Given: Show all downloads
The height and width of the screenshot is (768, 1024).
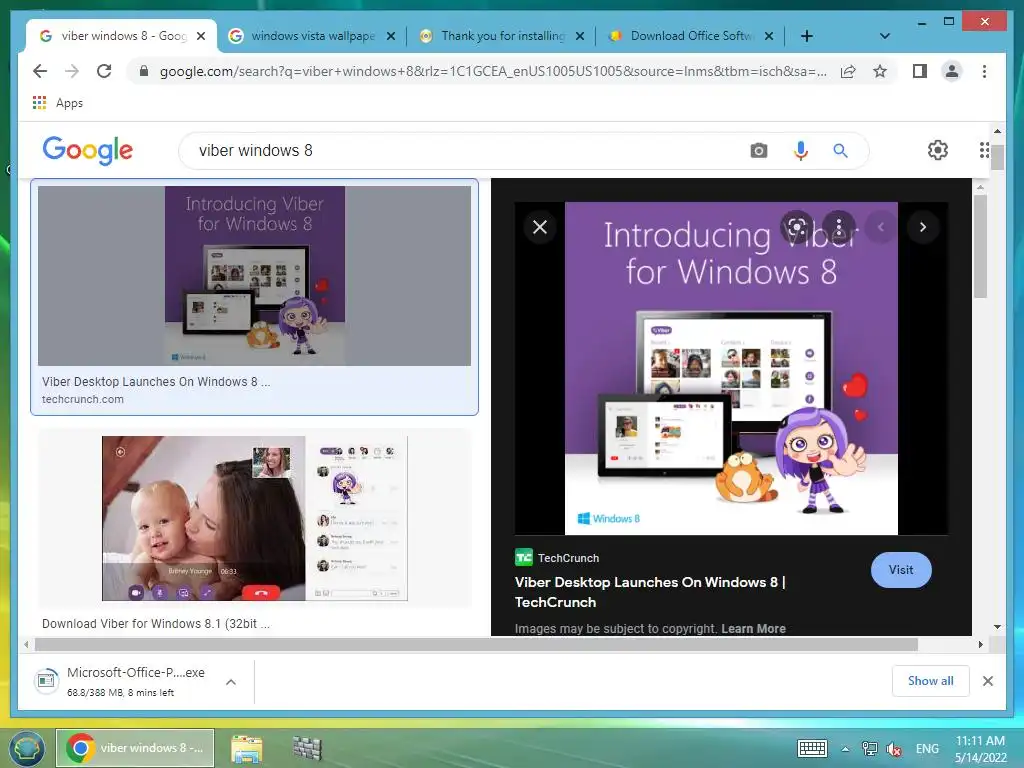Looking at the screenshot, I should (931, 681).
